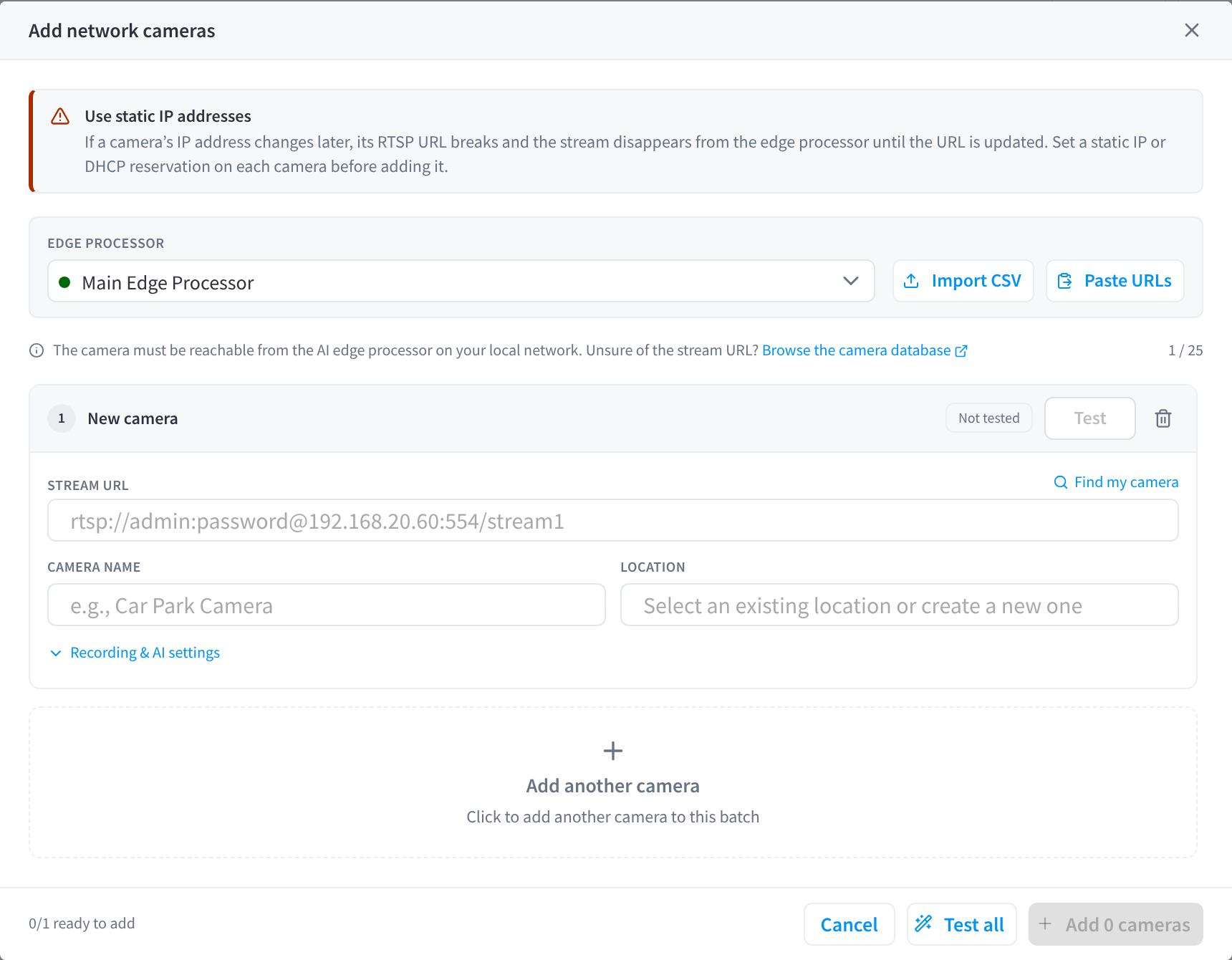Click the camera number 1 badge
The image size is (1232, 960).
pyautogui.click(x=62, y=418)
